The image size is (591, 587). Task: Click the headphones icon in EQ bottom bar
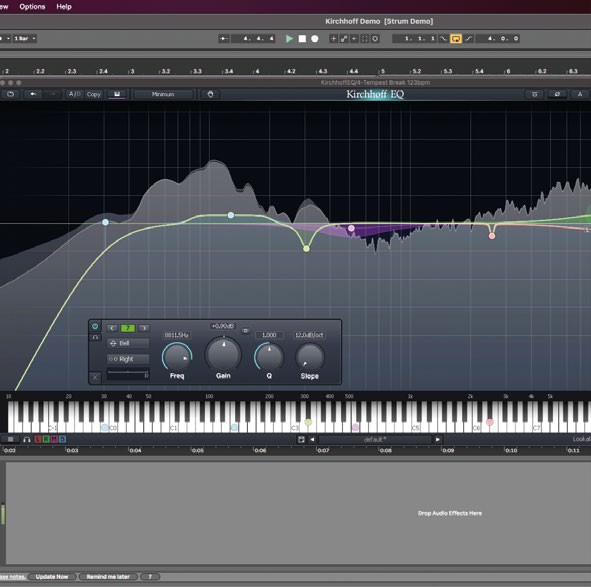pyautogui.click(x=26, y=439)
